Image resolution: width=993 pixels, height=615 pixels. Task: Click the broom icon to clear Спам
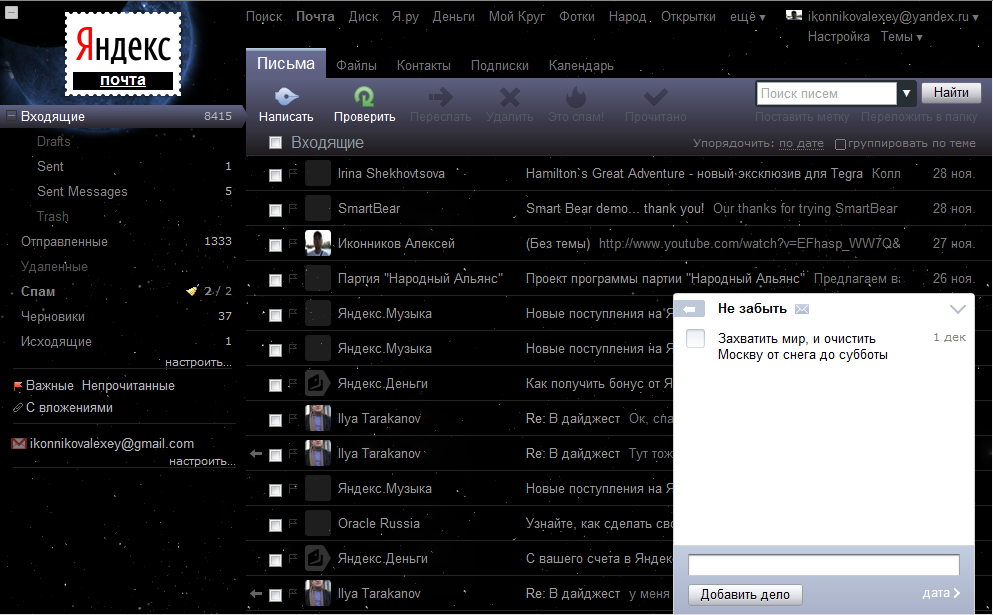click(x=191, y=291)
